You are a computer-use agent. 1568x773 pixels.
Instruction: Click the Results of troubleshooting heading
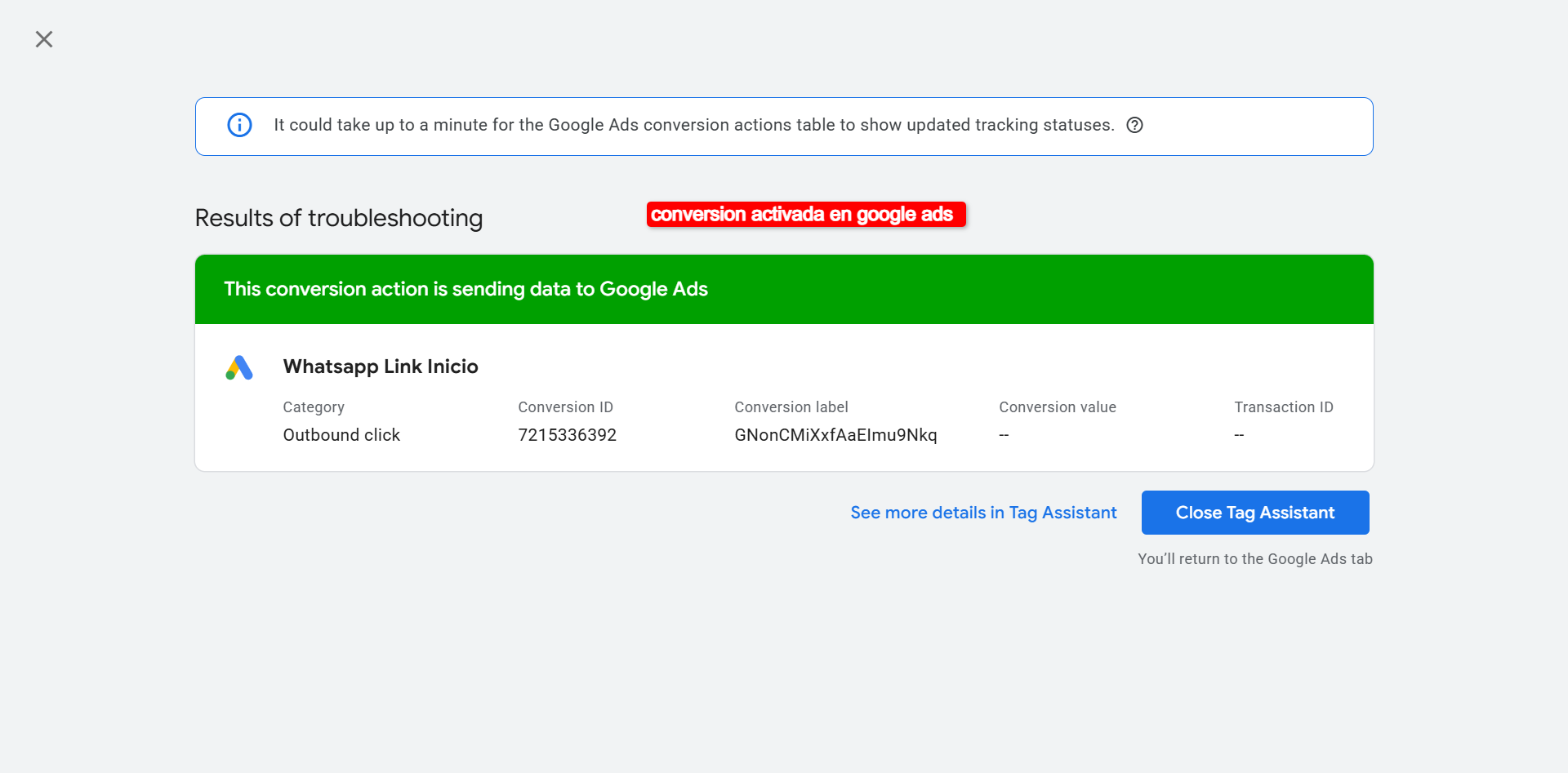339,218
